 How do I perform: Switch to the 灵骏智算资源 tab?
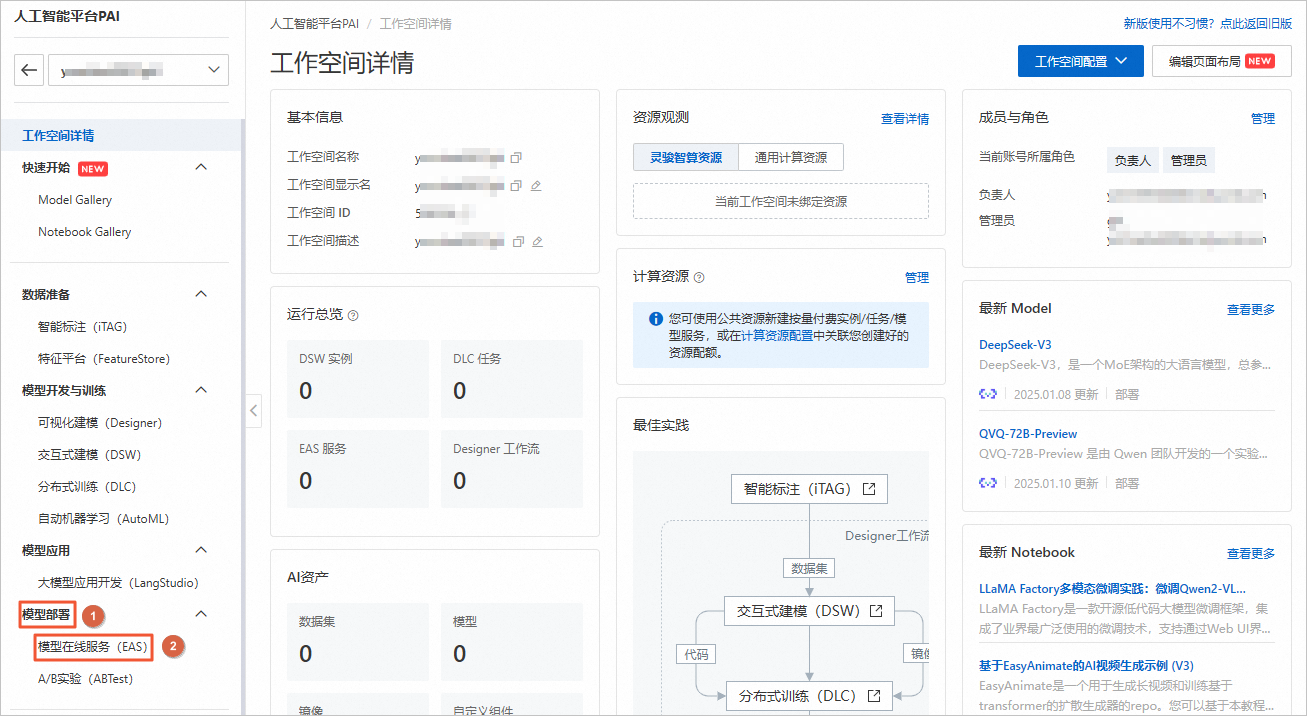click(x=686, y=157)
